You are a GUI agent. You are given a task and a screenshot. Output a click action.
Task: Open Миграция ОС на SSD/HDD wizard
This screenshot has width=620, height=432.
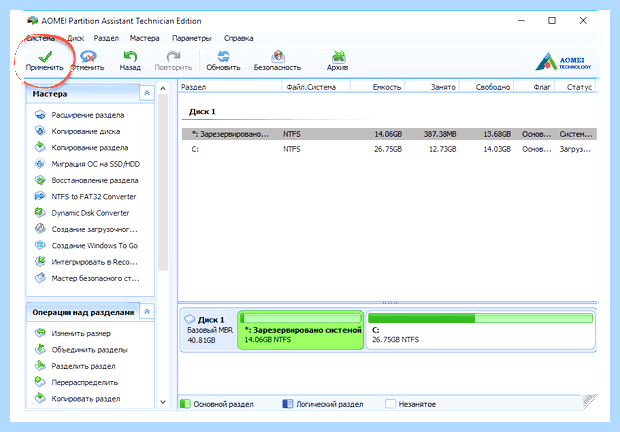87,164
